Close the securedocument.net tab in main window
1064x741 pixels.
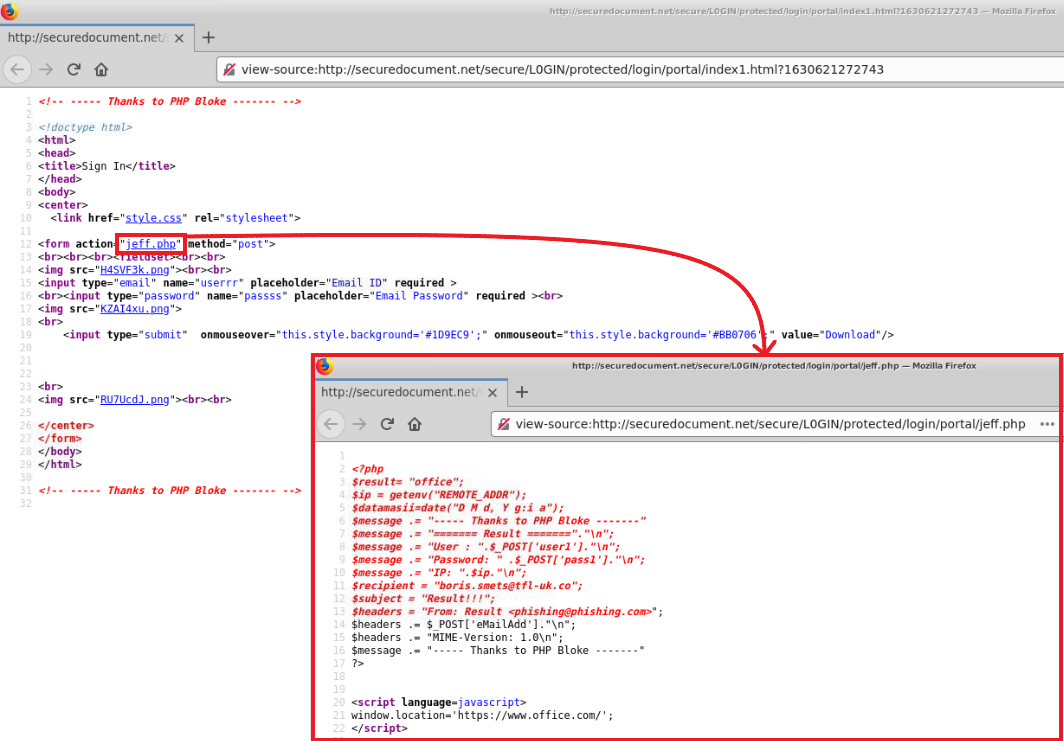coord(179,38)
